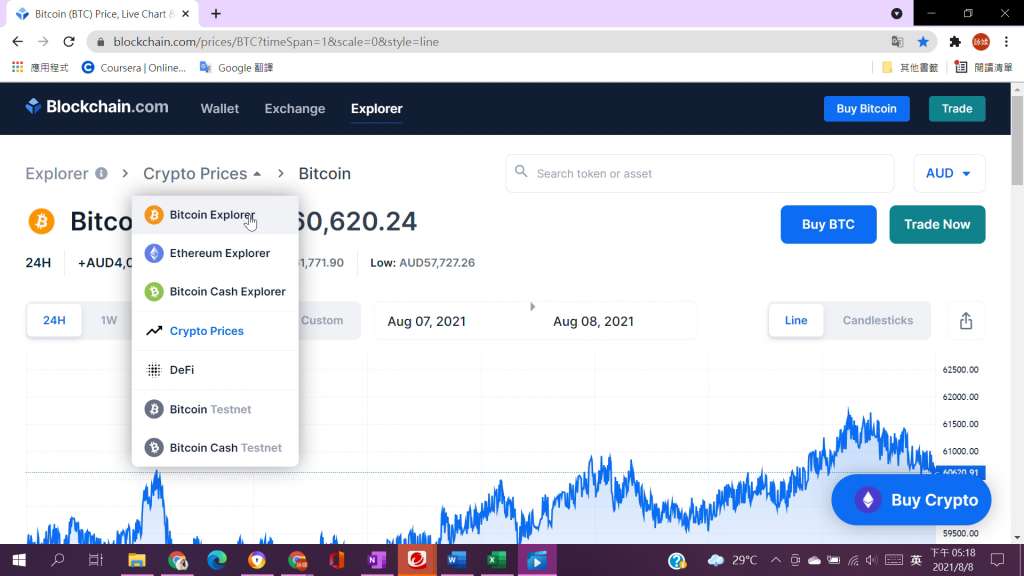Open Bitcoin Explorer from dropdown menu
This screenshot has width=1024, height=576.
pos(215,215)
